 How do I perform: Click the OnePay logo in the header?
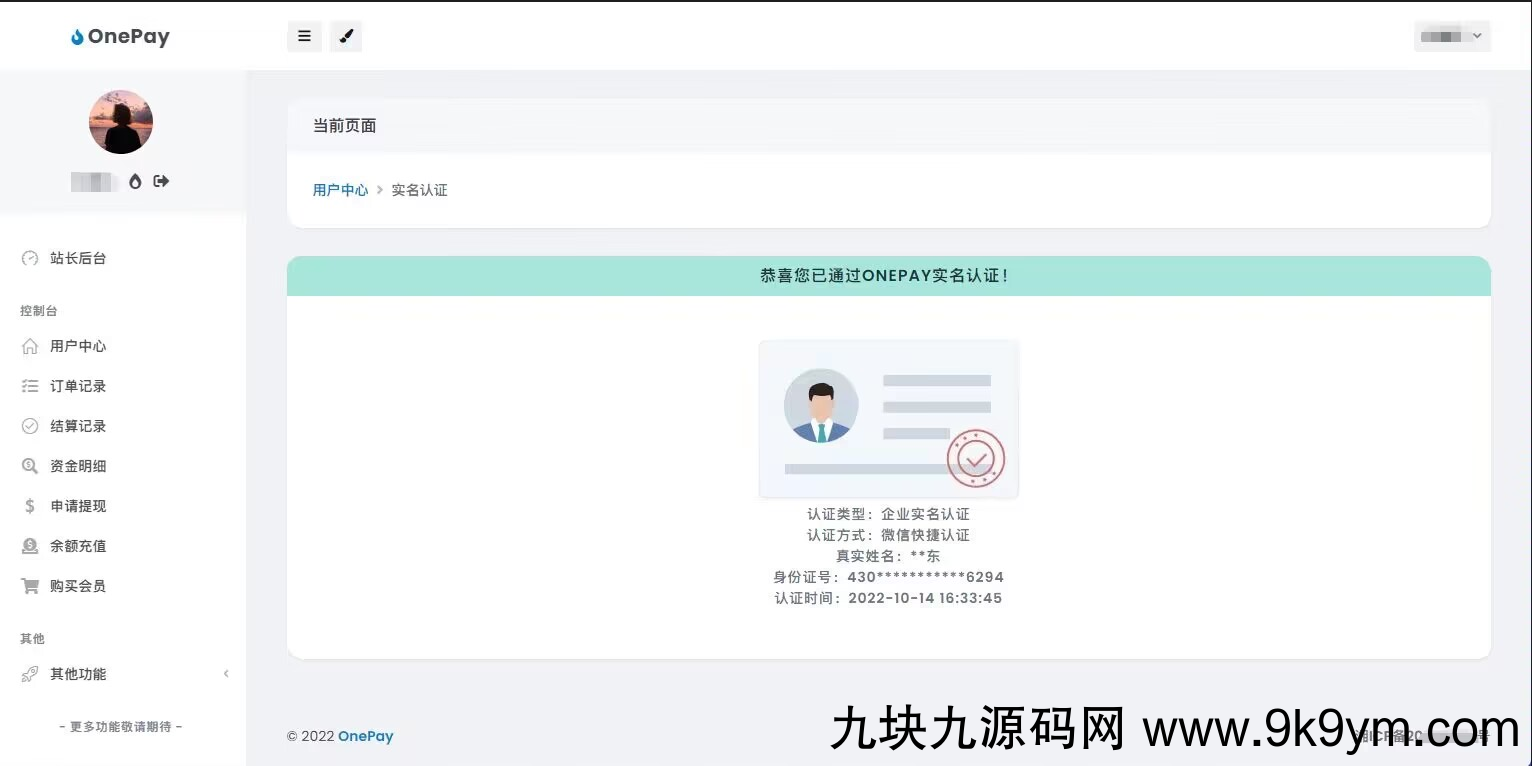tap(119, 36)
